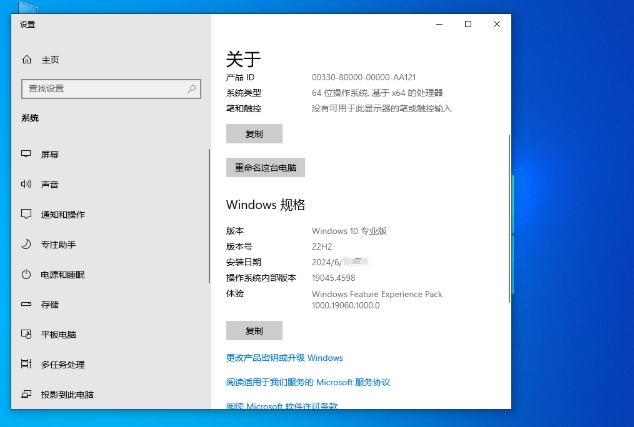Open 专注助手 focus assist settings
The image size is (634, 427).
[x=58, y=245]
